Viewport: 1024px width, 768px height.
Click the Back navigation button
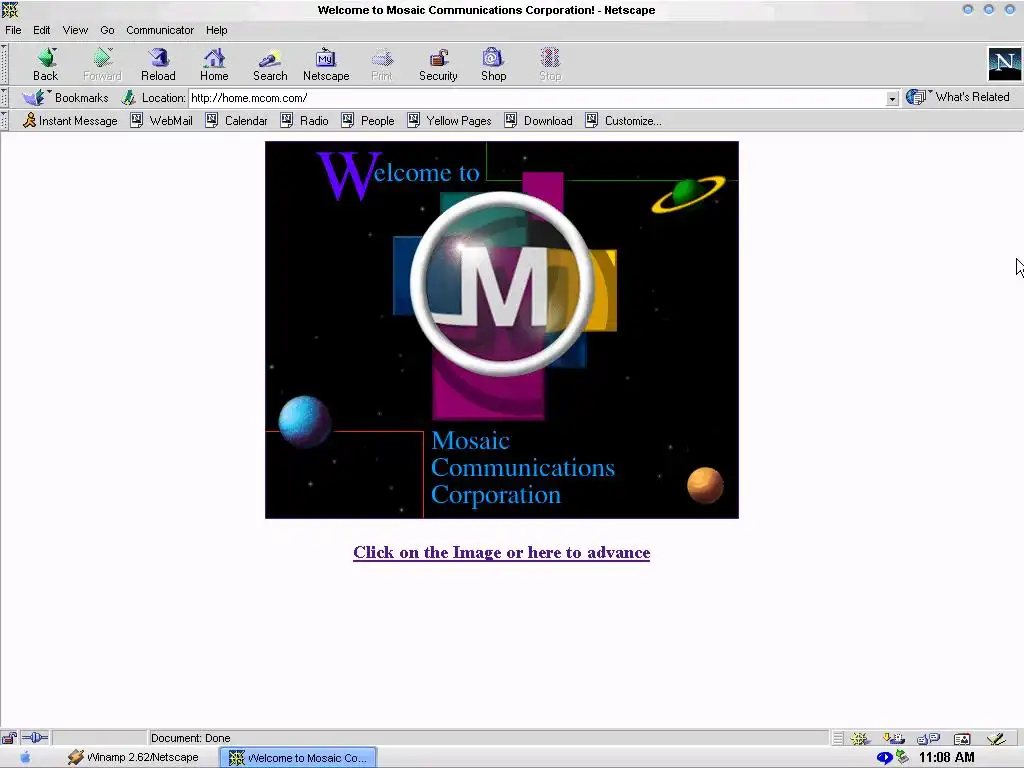point(46,64)
